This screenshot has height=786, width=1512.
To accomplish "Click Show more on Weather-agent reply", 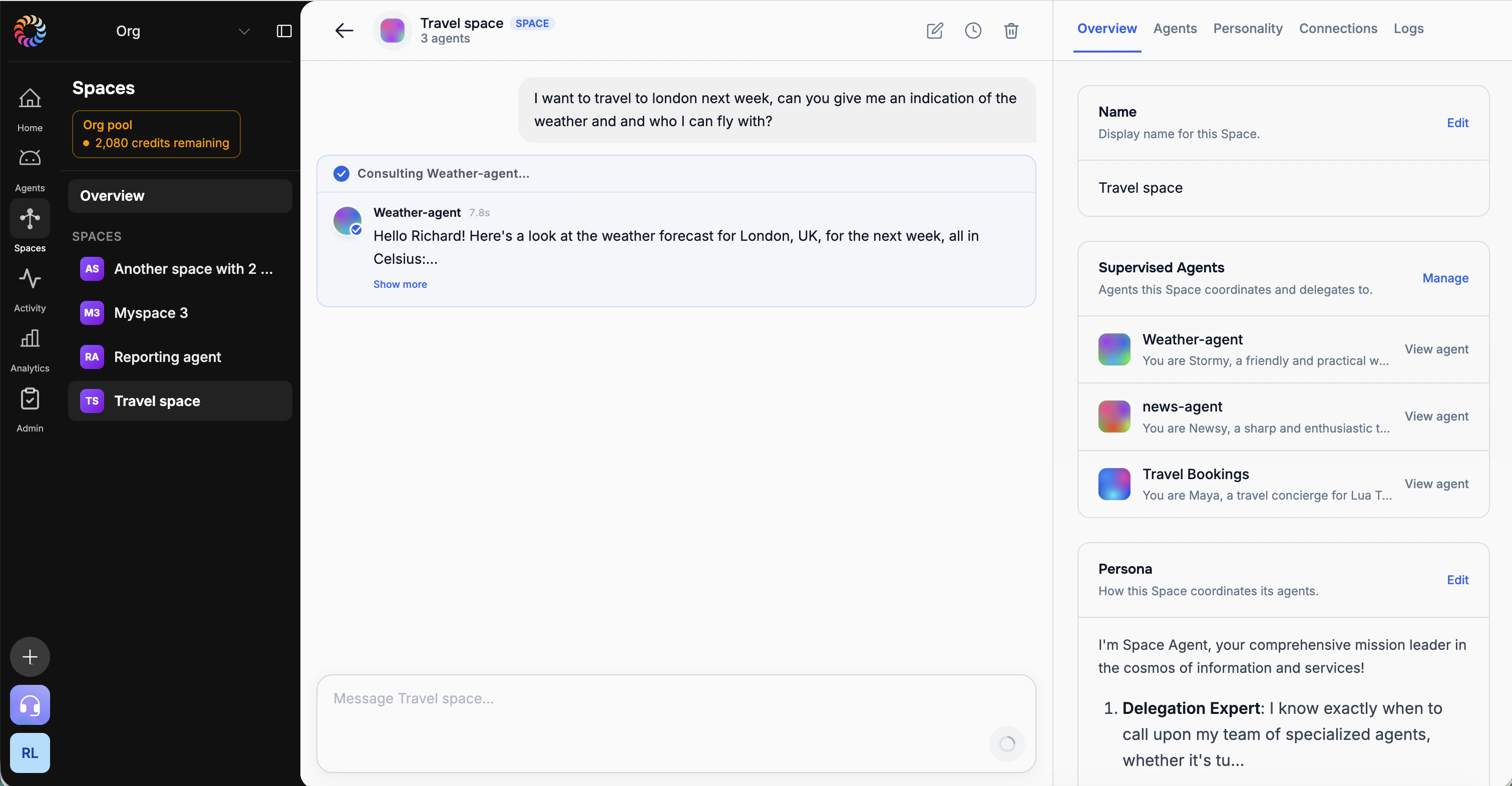I will click(x=400, y=284).
